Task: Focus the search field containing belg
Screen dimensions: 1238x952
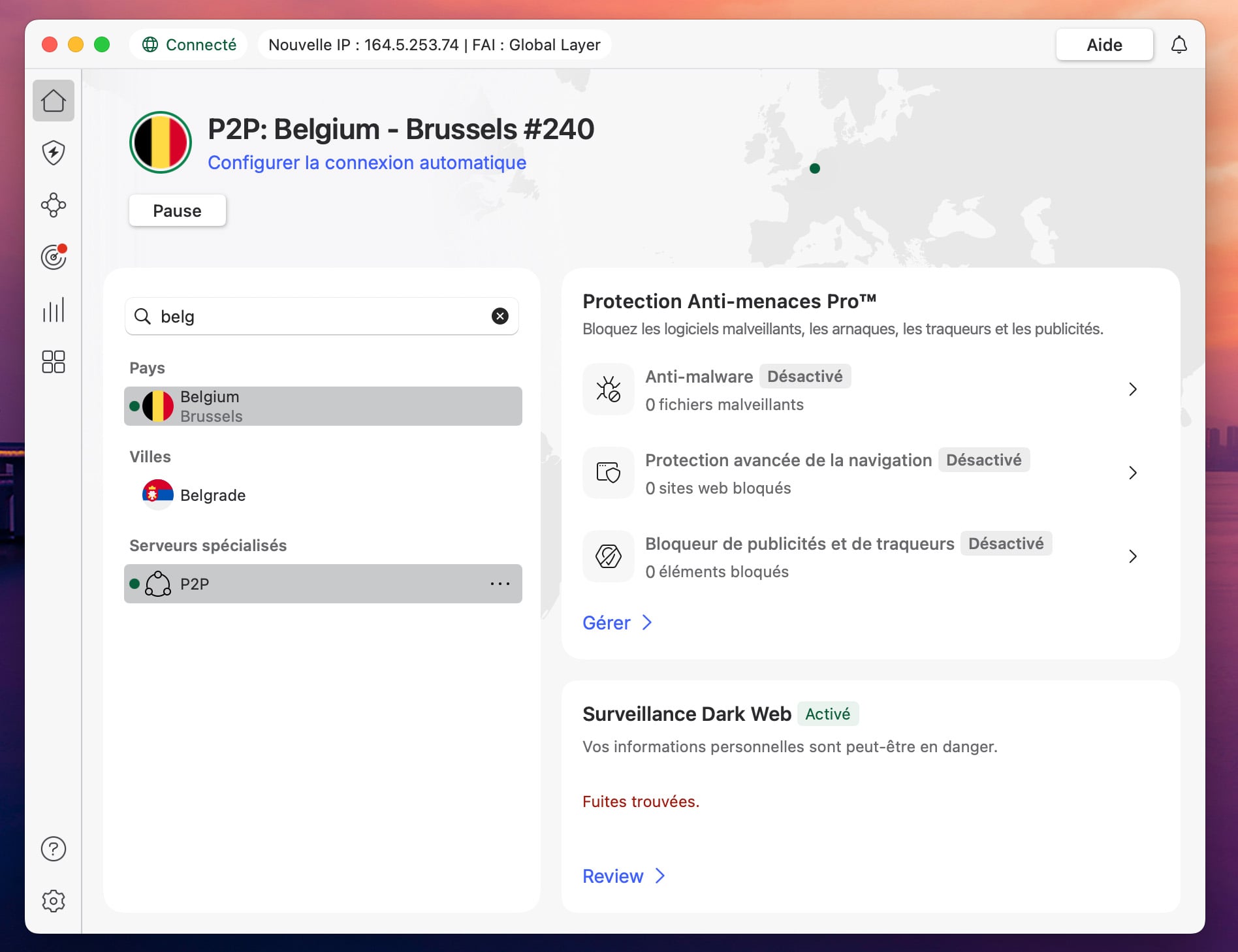Action: 322,316
